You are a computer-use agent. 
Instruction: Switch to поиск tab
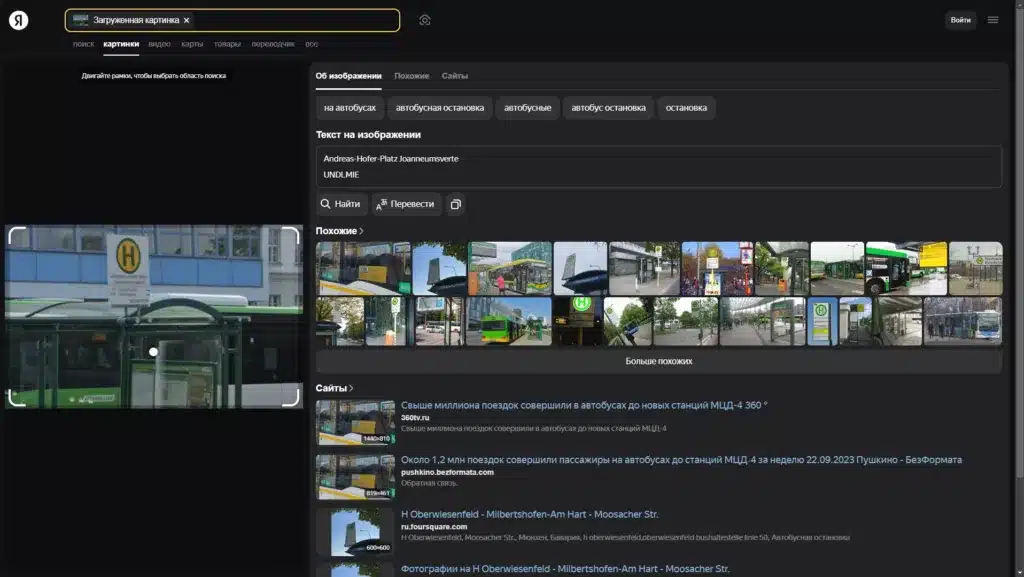click(x=83, y=44)
